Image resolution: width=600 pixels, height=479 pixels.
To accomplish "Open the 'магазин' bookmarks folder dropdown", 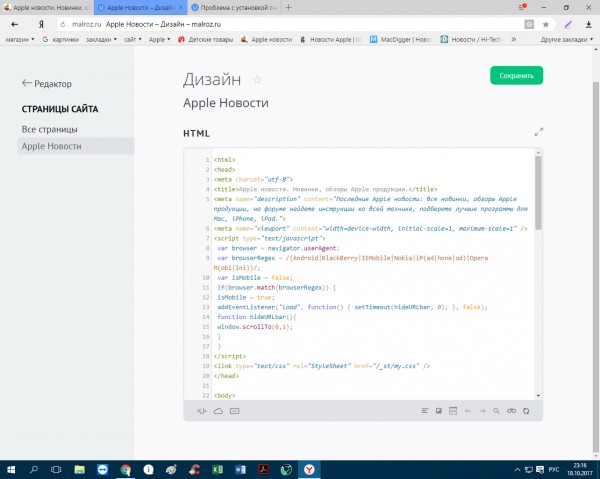I will tap(20, 39).
